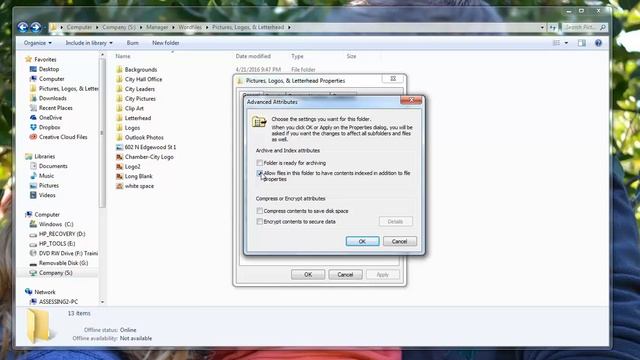Create a New folder from toolbar
640x360 pixels.
pos(165,43)
